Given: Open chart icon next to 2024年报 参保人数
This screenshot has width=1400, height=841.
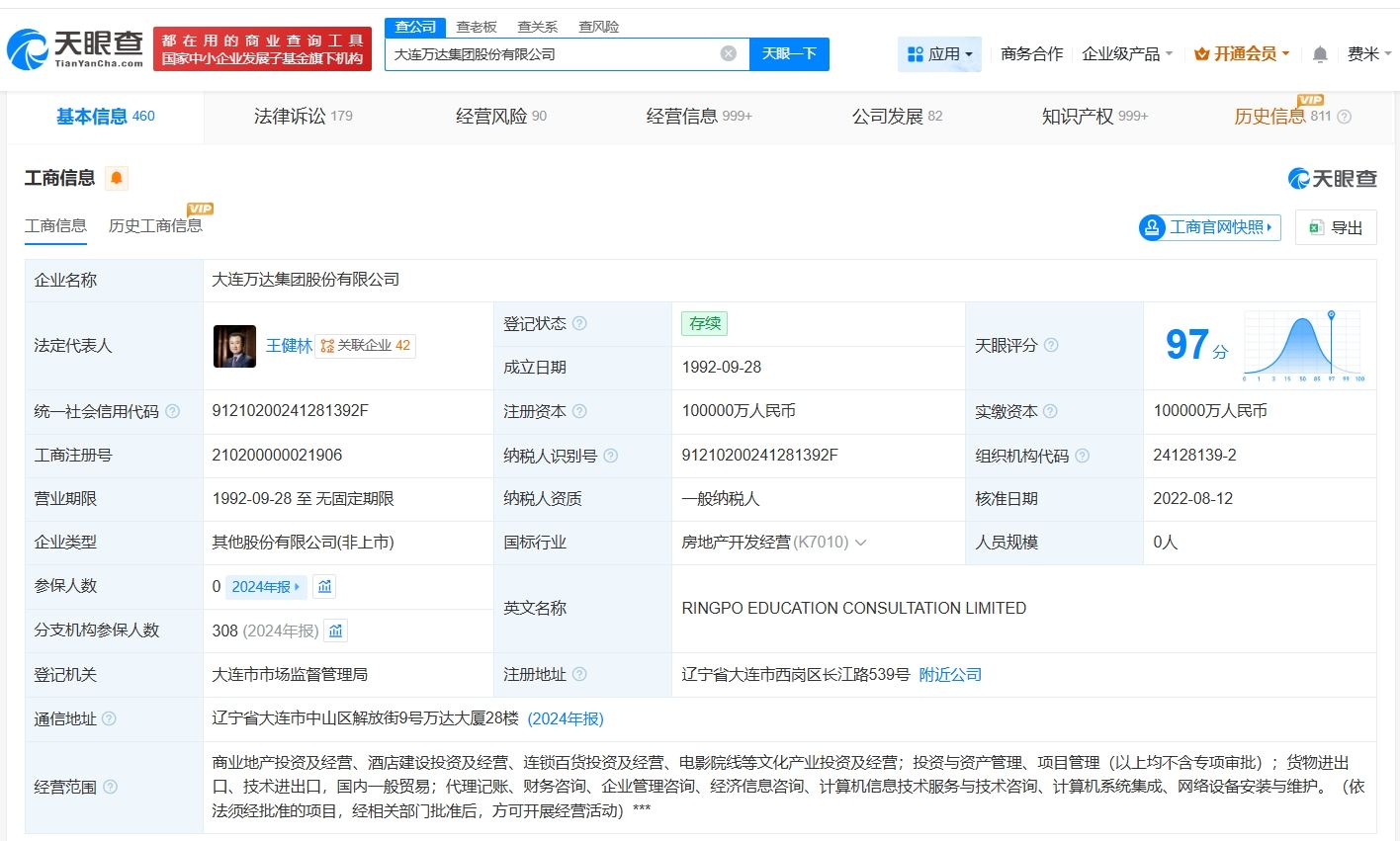Looking at the screenshot, I should click(x=324, y=586).
